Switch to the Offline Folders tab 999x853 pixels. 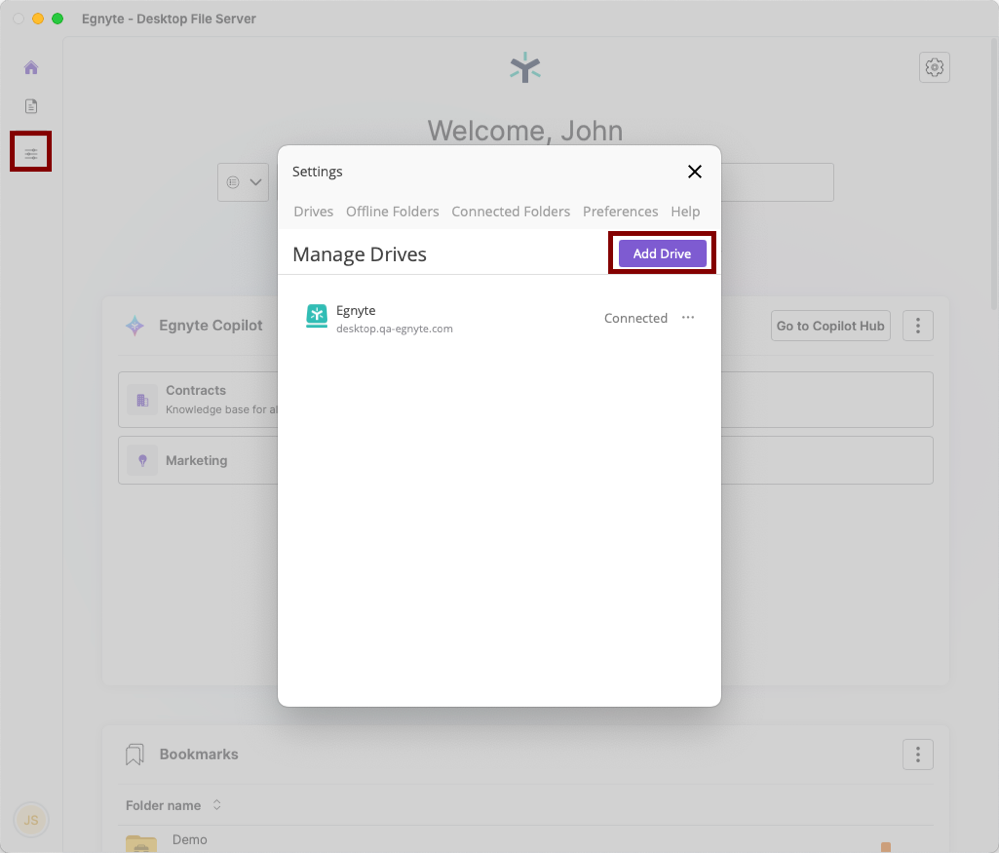coord(392,211)
